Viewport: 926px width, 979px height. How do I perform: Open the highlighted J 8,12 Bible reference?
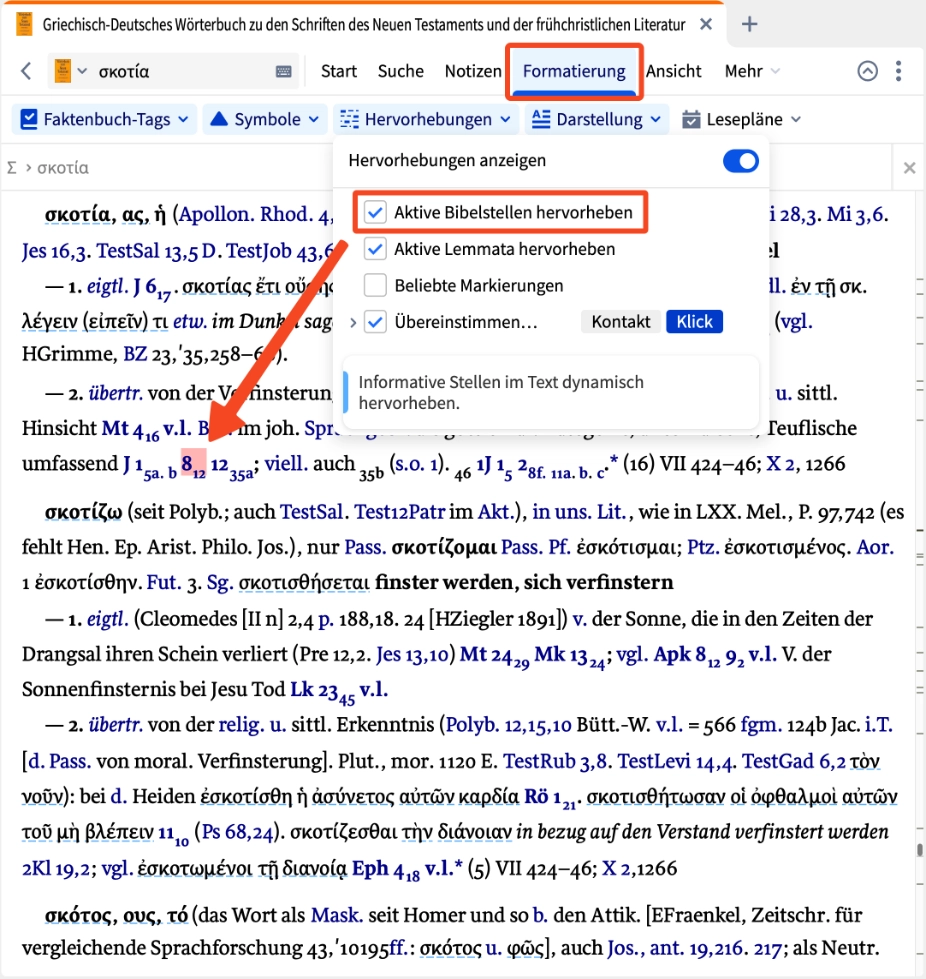[x=194, y=463]
